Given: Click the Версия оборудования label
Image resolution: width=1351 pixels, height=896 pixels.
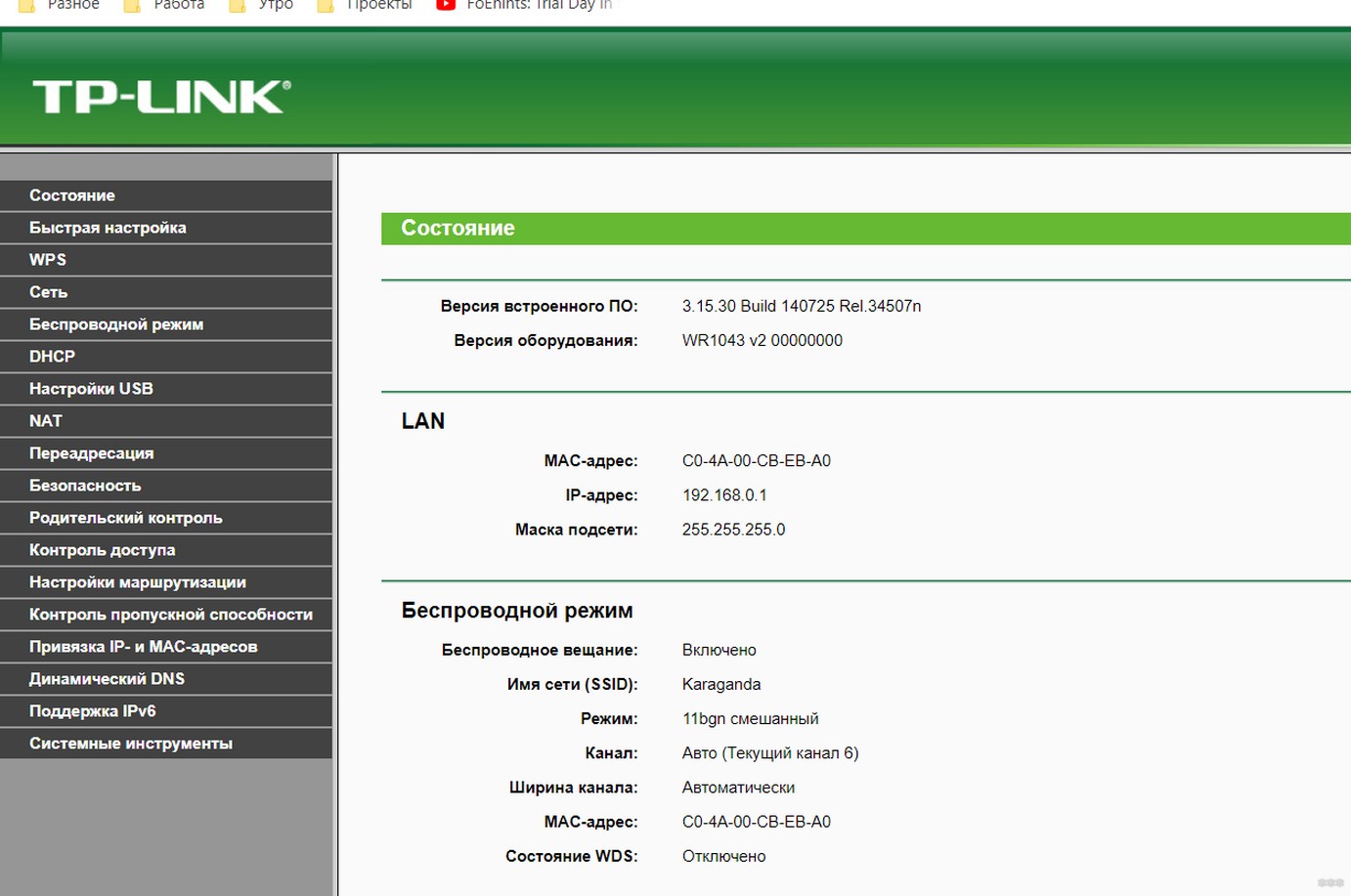Looking at the screenshot, I should pos(545,340).
